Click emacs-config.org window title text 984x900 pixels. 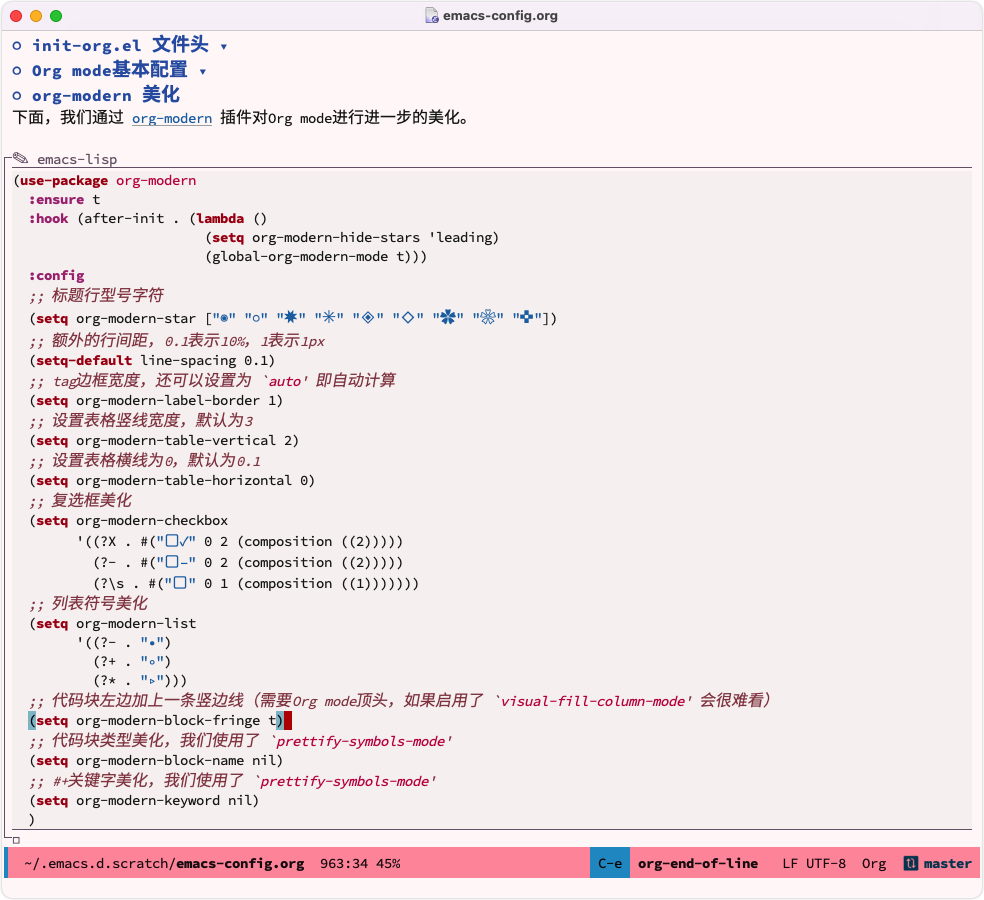(x=500, y=16)
